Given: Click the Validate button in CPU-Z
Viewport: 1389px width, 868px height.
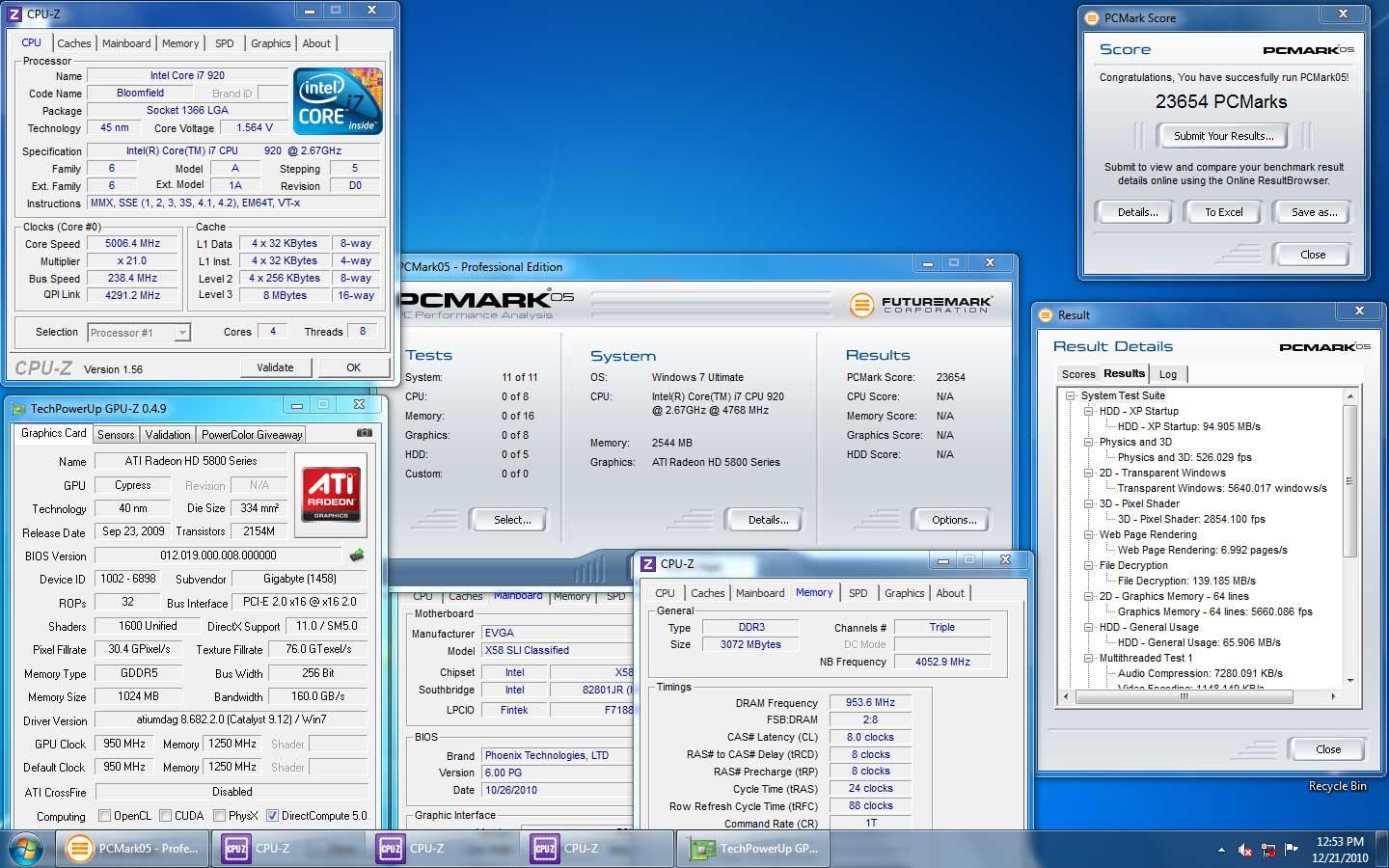Looking at the screenshot, I should point(275,367).
